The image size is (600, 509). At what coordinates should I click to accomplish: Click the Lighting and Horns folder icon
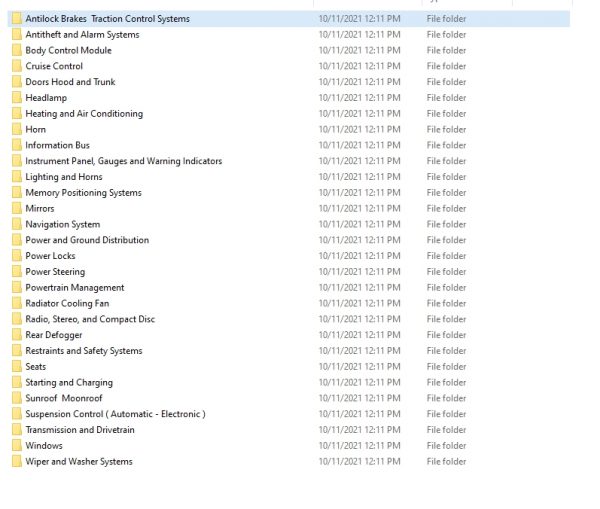pos(16,177)
